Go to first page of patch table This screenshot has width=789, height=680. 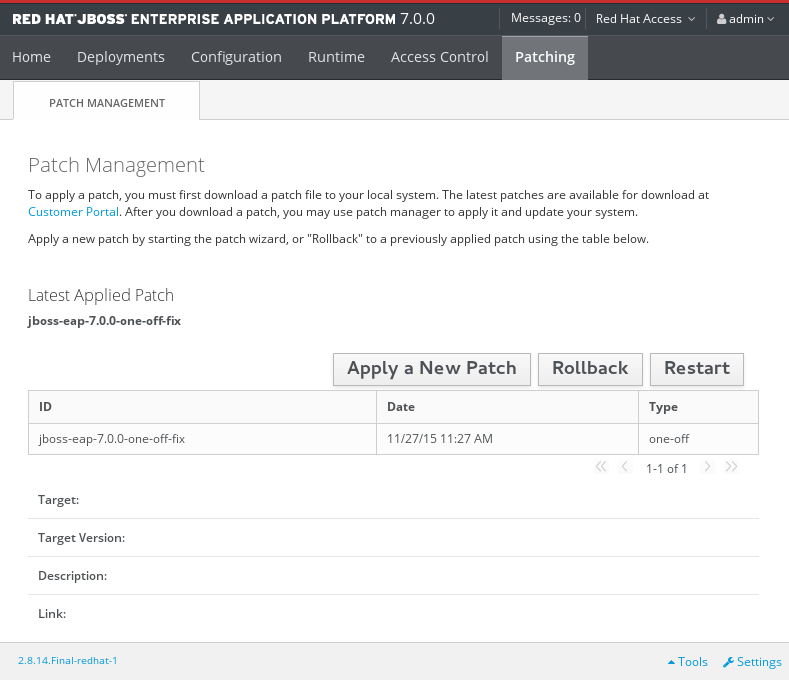tap(601, 467)
